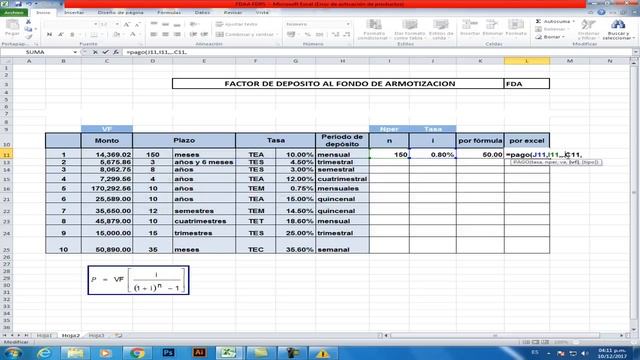Screen dimensions: 640x360
Task: Toggle bold formatting (N)
Action: (49, 35)
